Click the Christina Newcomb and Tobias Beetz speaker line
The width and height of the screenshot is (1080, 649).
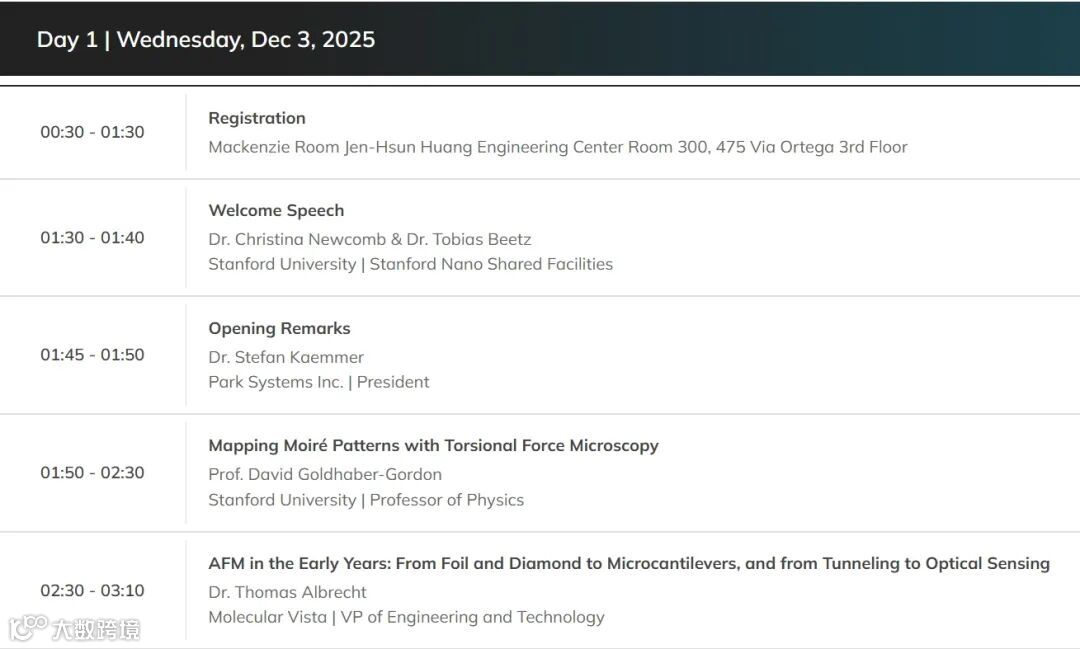pos(369,239)
